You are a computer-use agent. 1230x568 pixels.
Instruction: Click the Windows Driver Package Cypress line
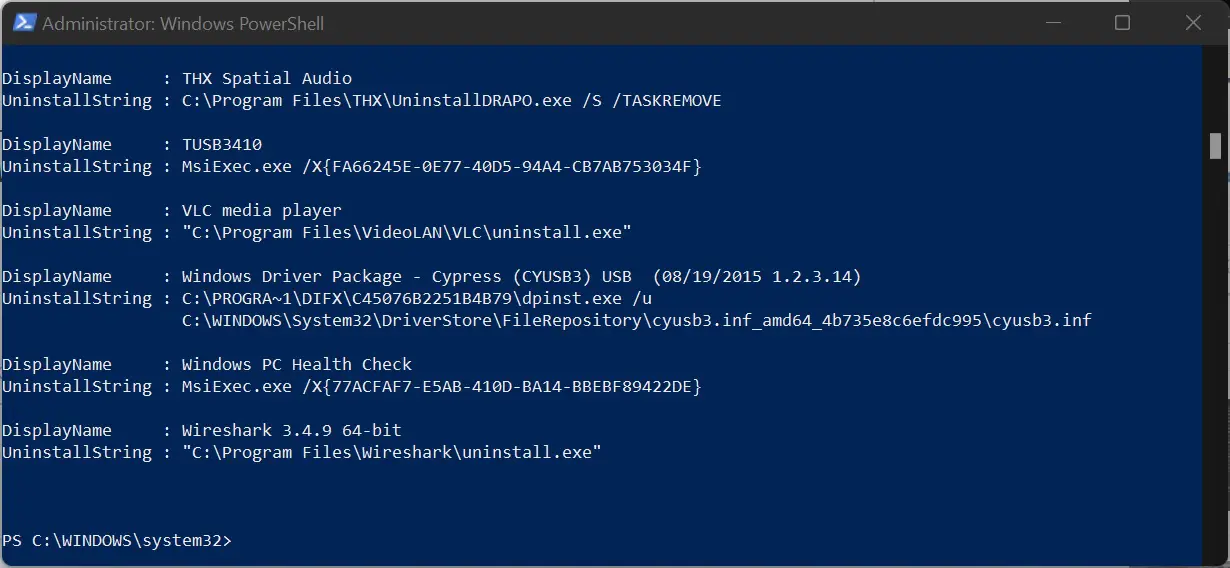pyautogui.click(x=522, y=276)
